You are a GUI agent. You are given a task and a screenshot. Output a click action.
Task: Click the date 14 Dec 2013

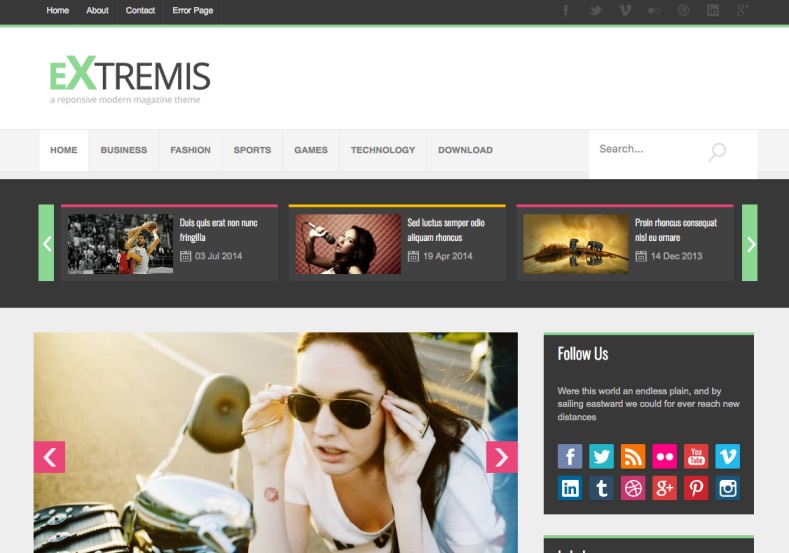pyautogui.click(x=676, y=256)
